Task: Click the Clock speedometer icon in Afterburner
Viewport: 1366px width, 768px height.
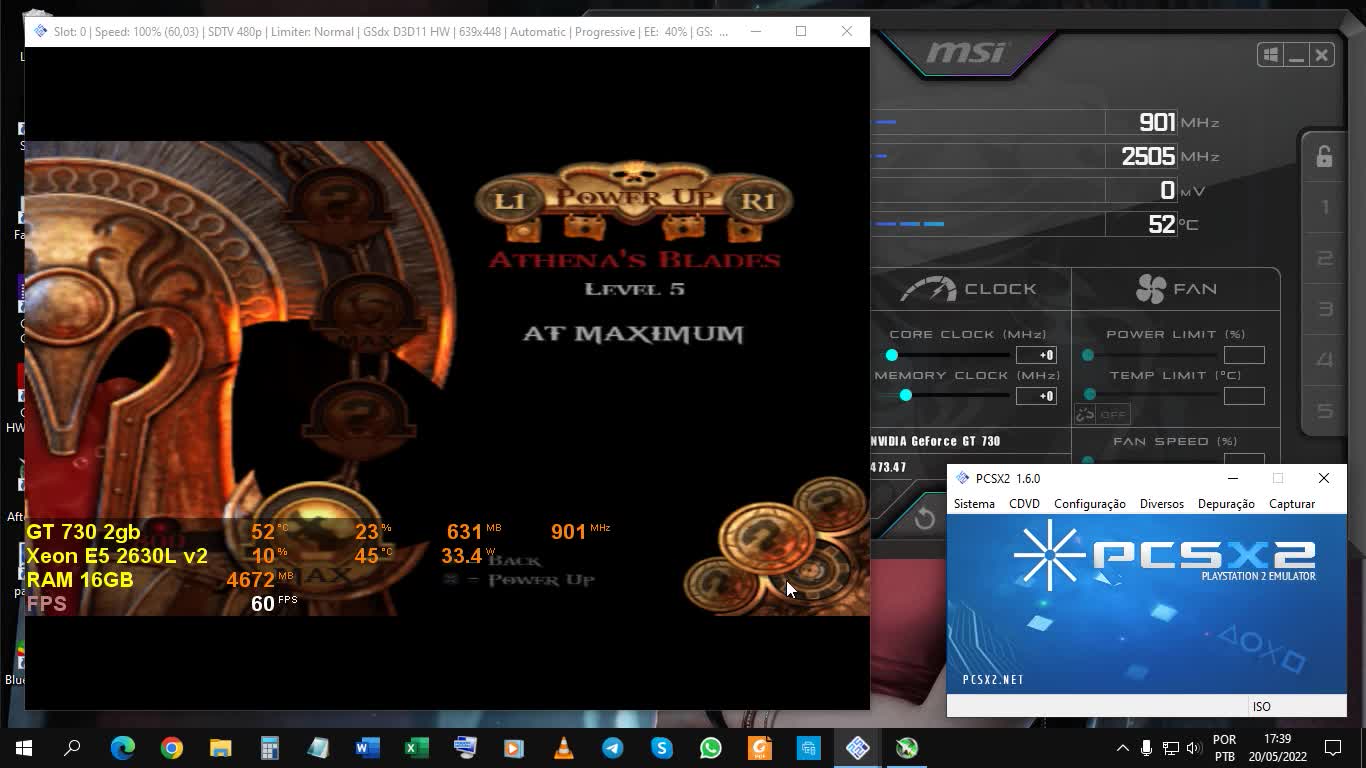Action: [x=928, y=289]
